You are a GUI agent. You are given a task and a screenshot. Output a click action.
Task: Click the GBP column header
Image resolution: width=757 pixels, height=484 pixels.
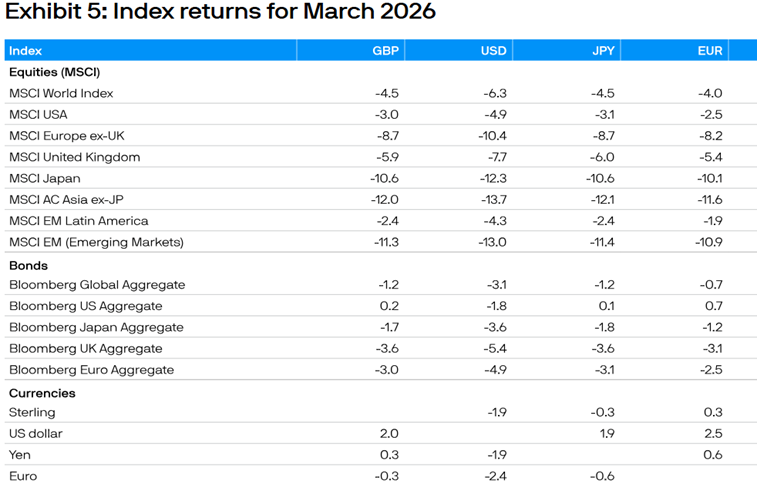pos(386,50)
